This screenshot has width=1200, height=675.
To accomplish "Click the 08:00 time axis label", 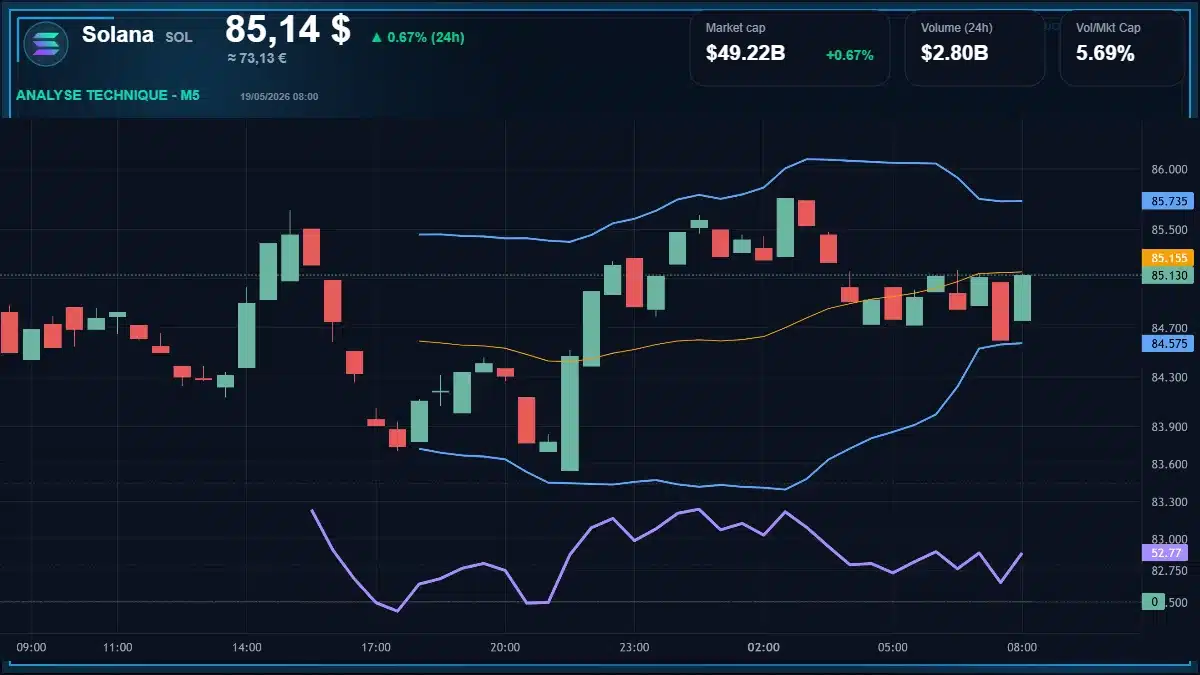I will 1022,647.
